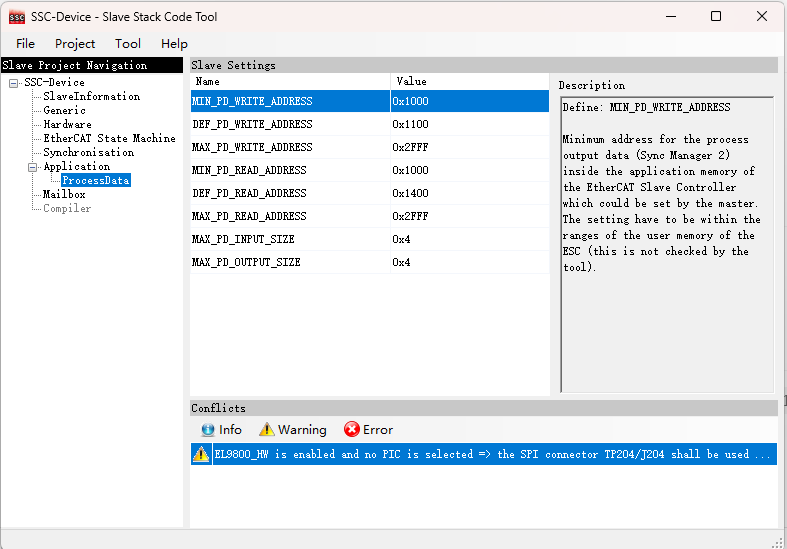The image size is (787, 549).
Task: Select Compiler in navigation tree
Action: [x=67, y=209]
